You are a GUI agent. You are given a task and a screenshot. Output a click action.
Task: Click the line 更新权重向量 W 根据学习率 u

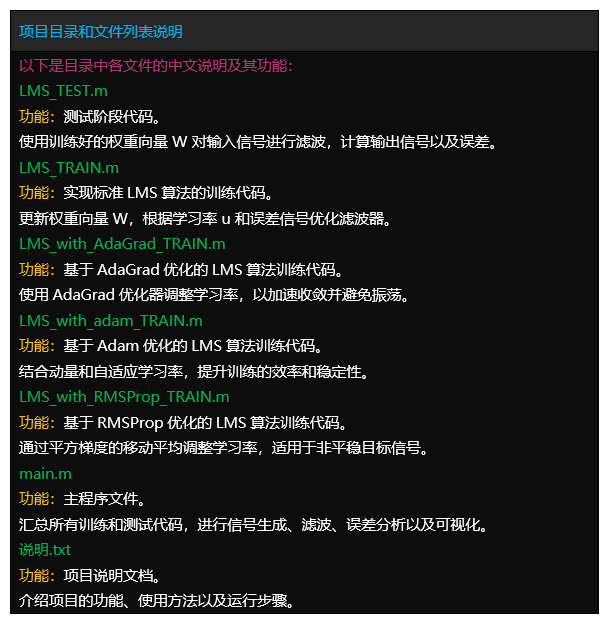point(205,218)
